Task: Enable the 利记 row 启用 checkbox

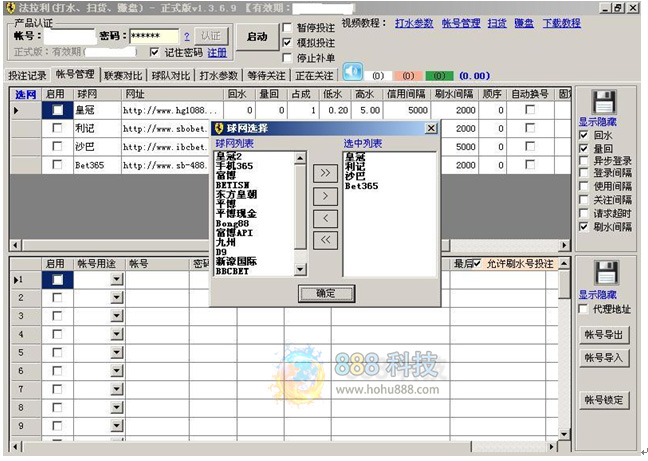Action: [57, 128]
